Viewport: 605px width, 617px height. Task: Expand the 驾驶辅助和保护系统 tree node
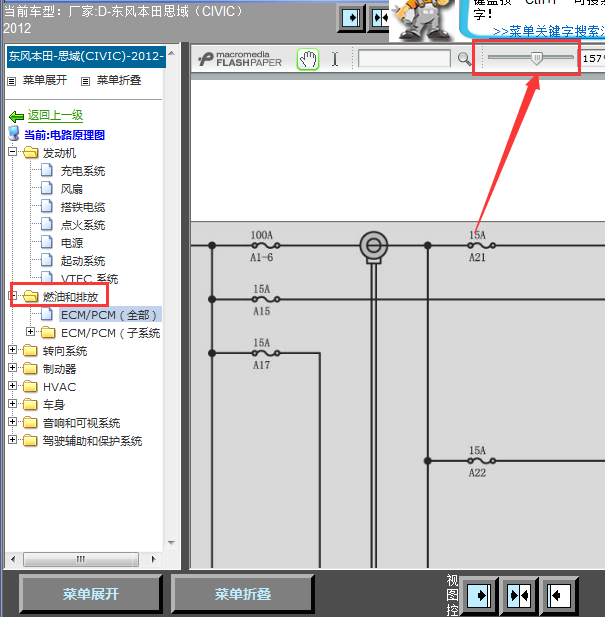13,440
